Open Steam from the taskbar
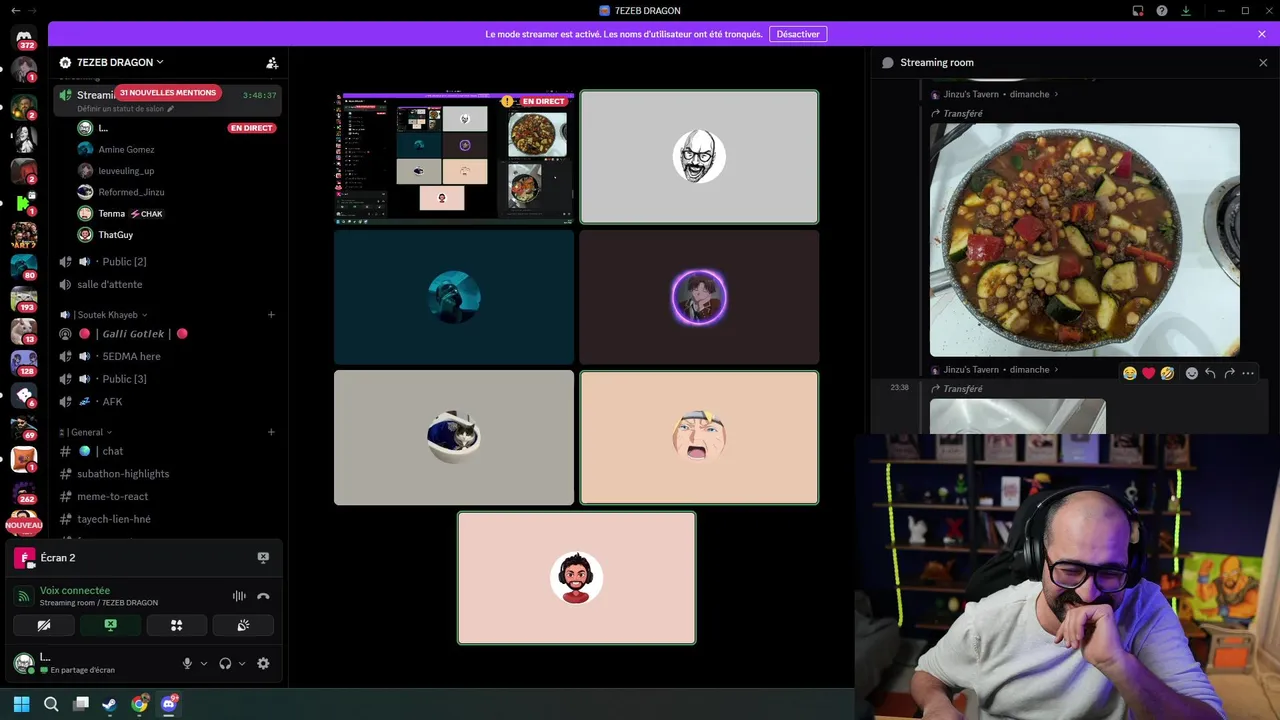Viewport: 1280px width, 720px height. coord(110,704)
